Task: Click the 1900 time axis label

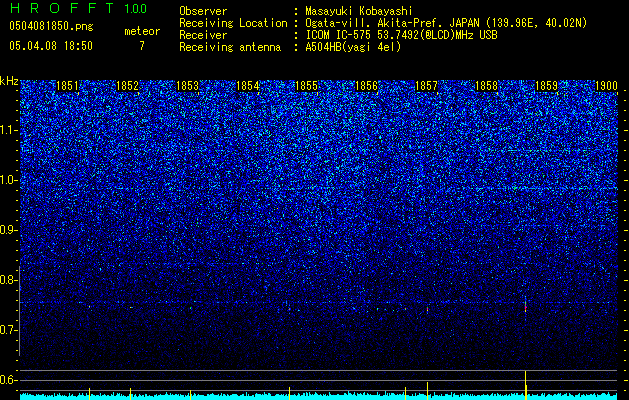Action: (606, 86)
